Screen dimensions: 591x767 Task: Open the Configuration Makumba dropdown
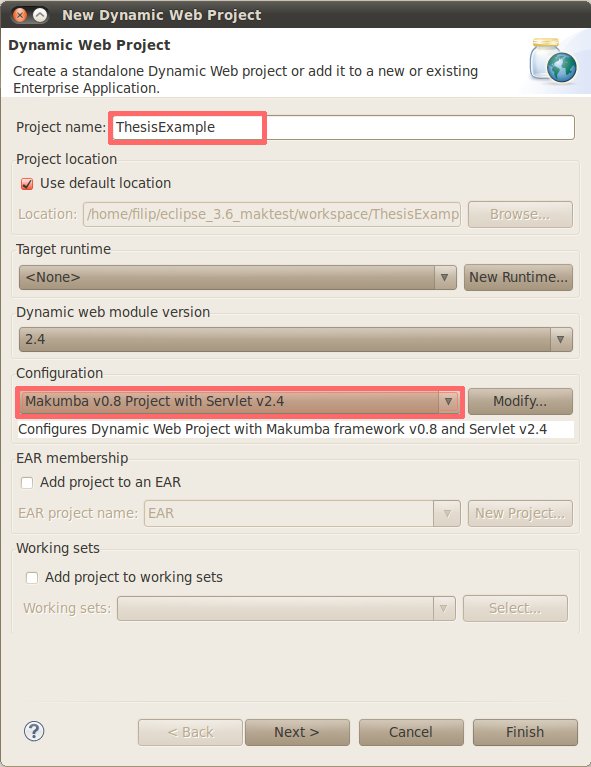coord(240,402)
